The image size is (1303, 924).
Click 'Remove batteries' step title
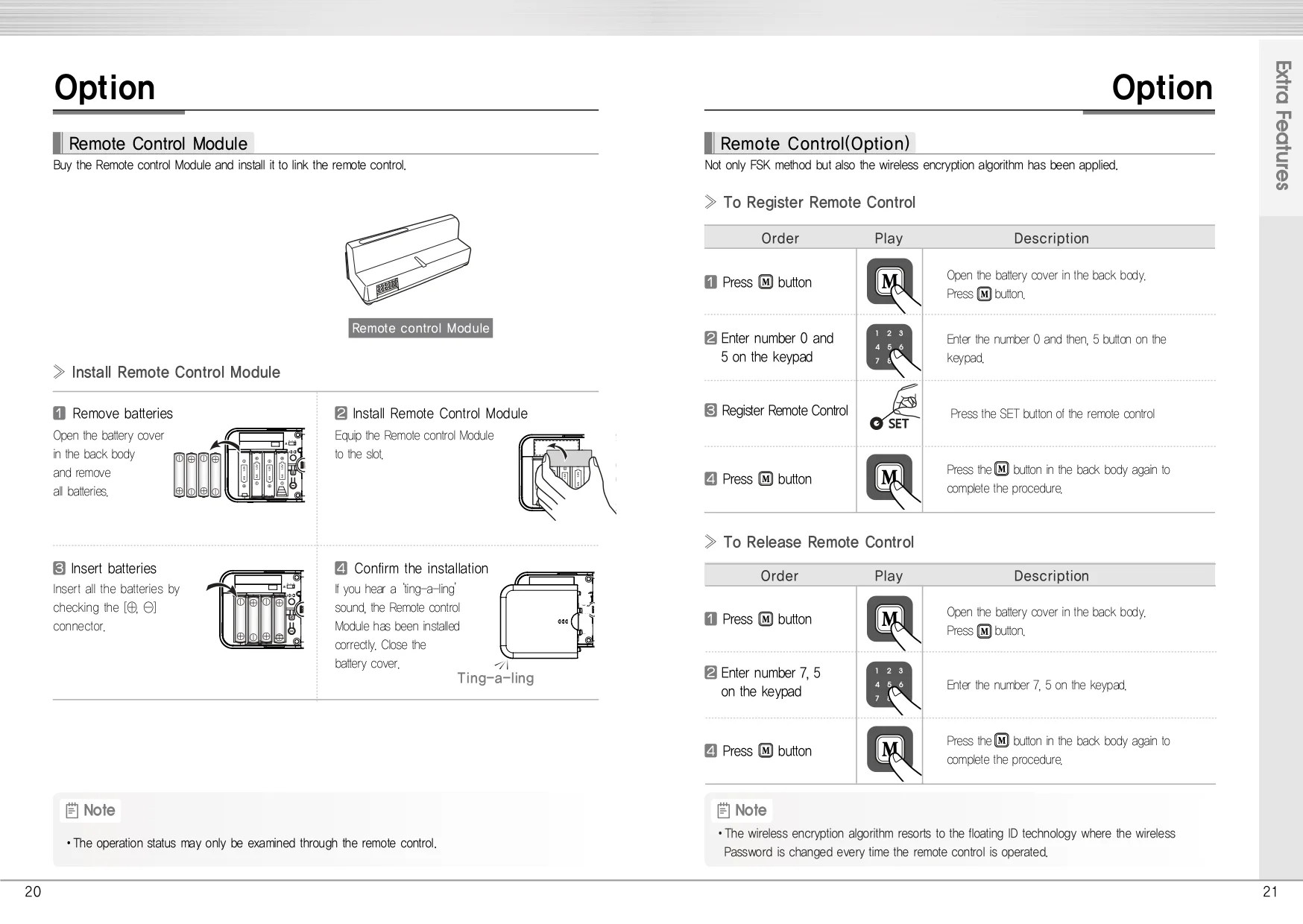[x=122, y=414]
